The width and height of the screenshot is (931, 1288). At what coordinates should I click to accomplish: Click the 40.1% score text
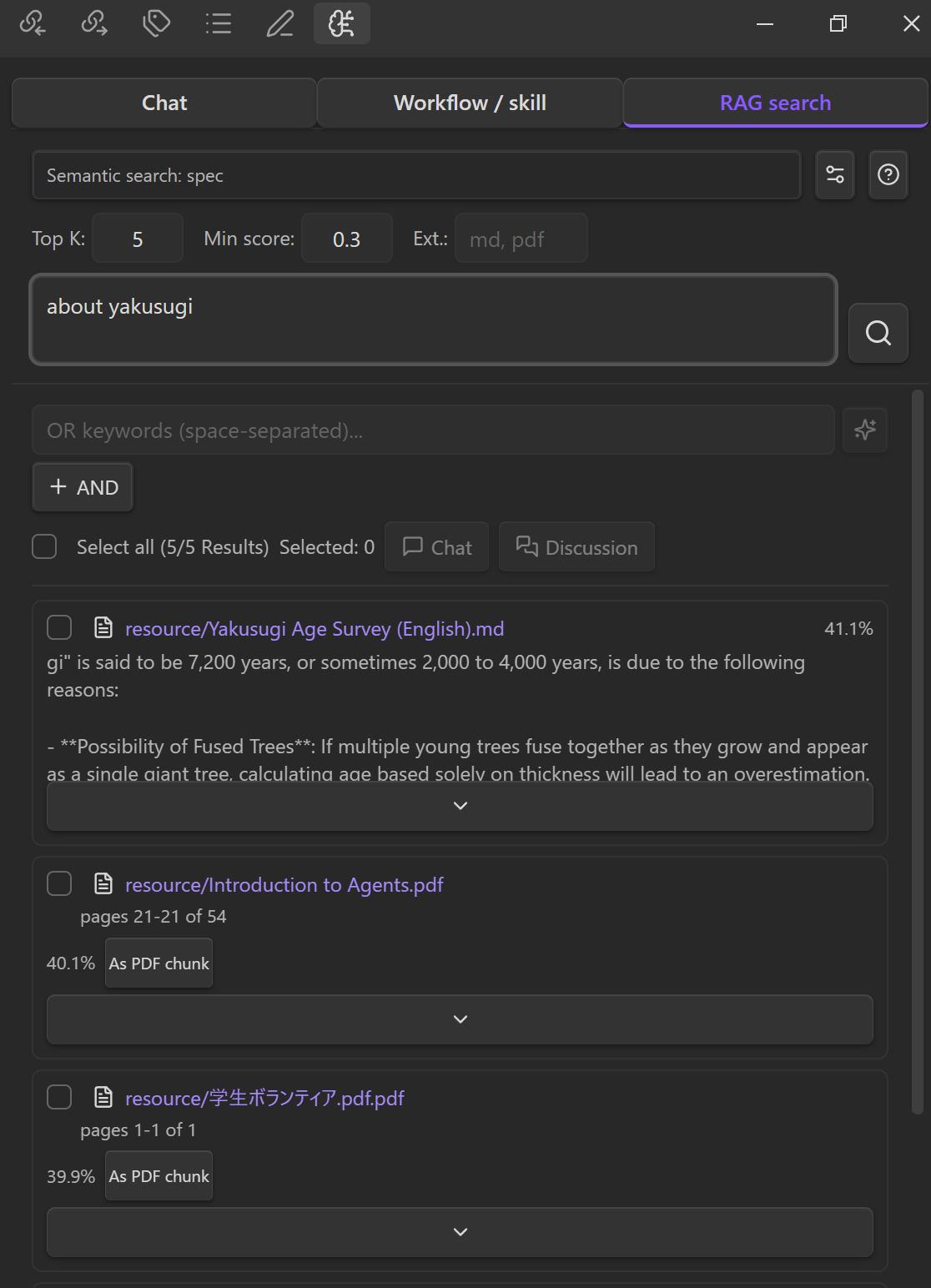click(x=71, y=963)
